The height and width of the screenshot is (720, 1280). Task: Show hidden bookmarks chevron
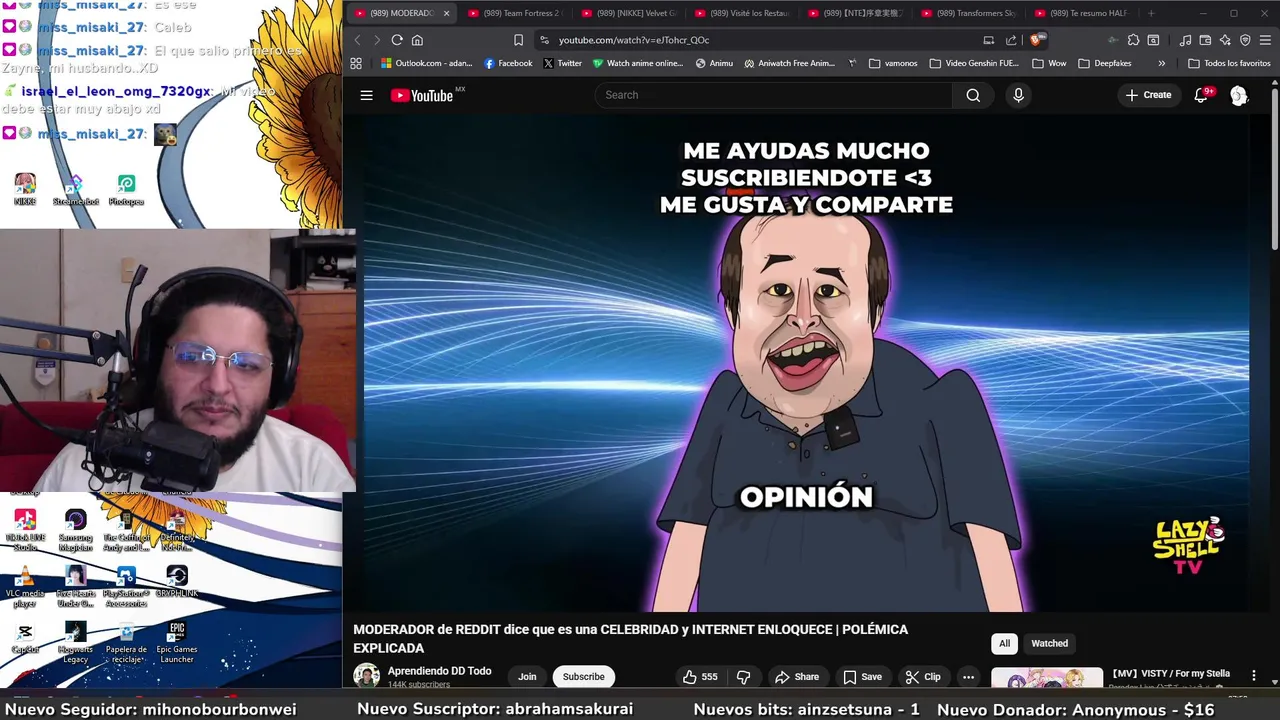point(1161,63)
